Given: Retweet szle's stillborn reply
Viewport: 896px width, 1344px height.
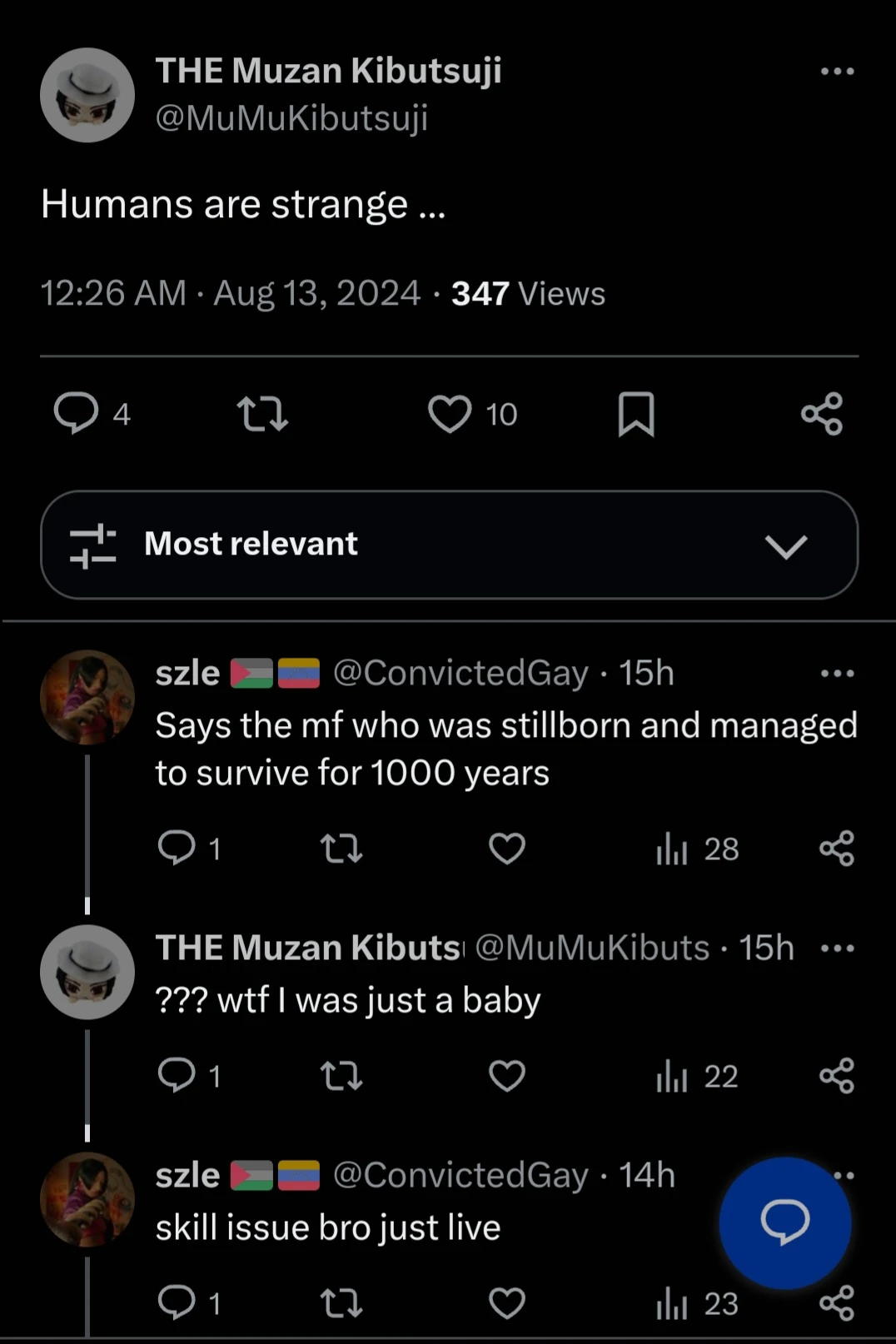Looking at the screenshot, I should click(x=341, y=849).
